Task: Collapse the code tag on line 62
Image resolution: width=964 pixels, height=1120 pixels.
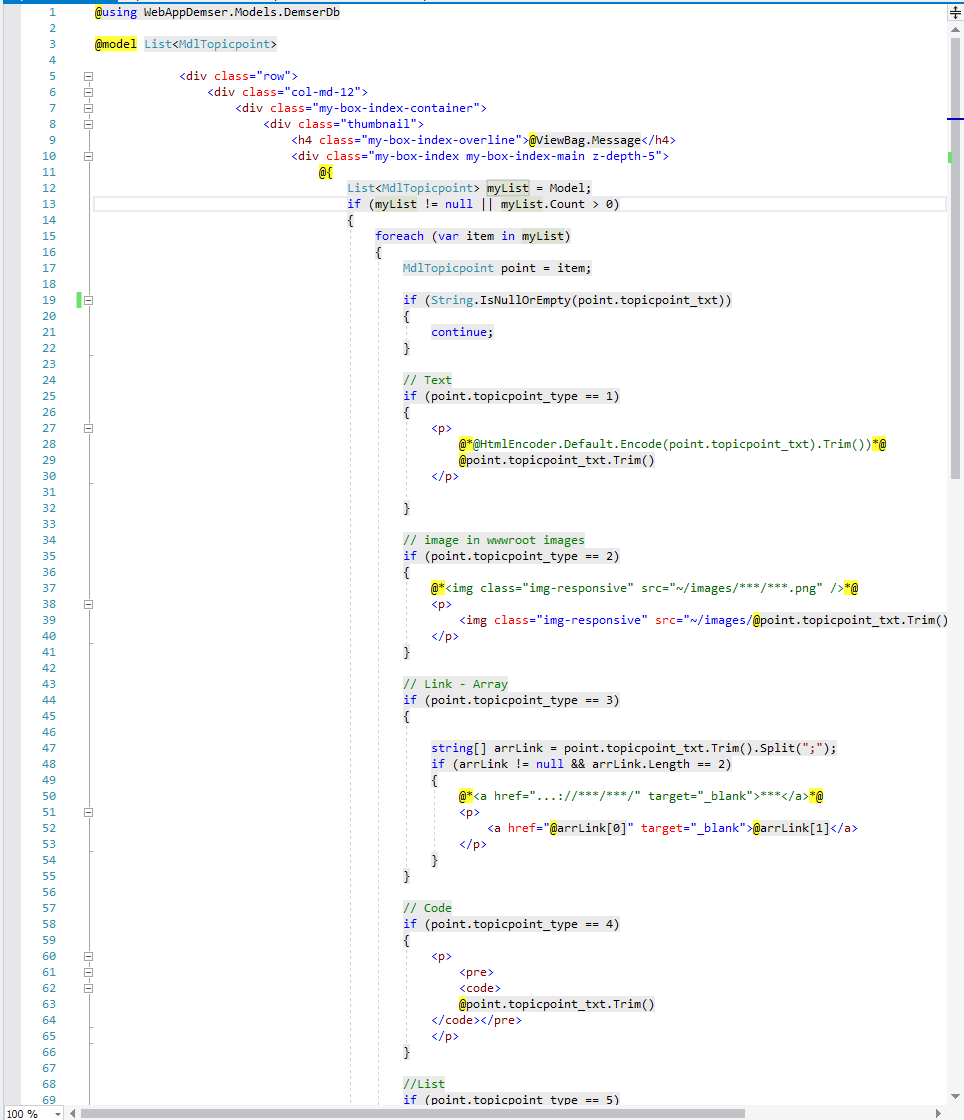Action: coord(89,989)
